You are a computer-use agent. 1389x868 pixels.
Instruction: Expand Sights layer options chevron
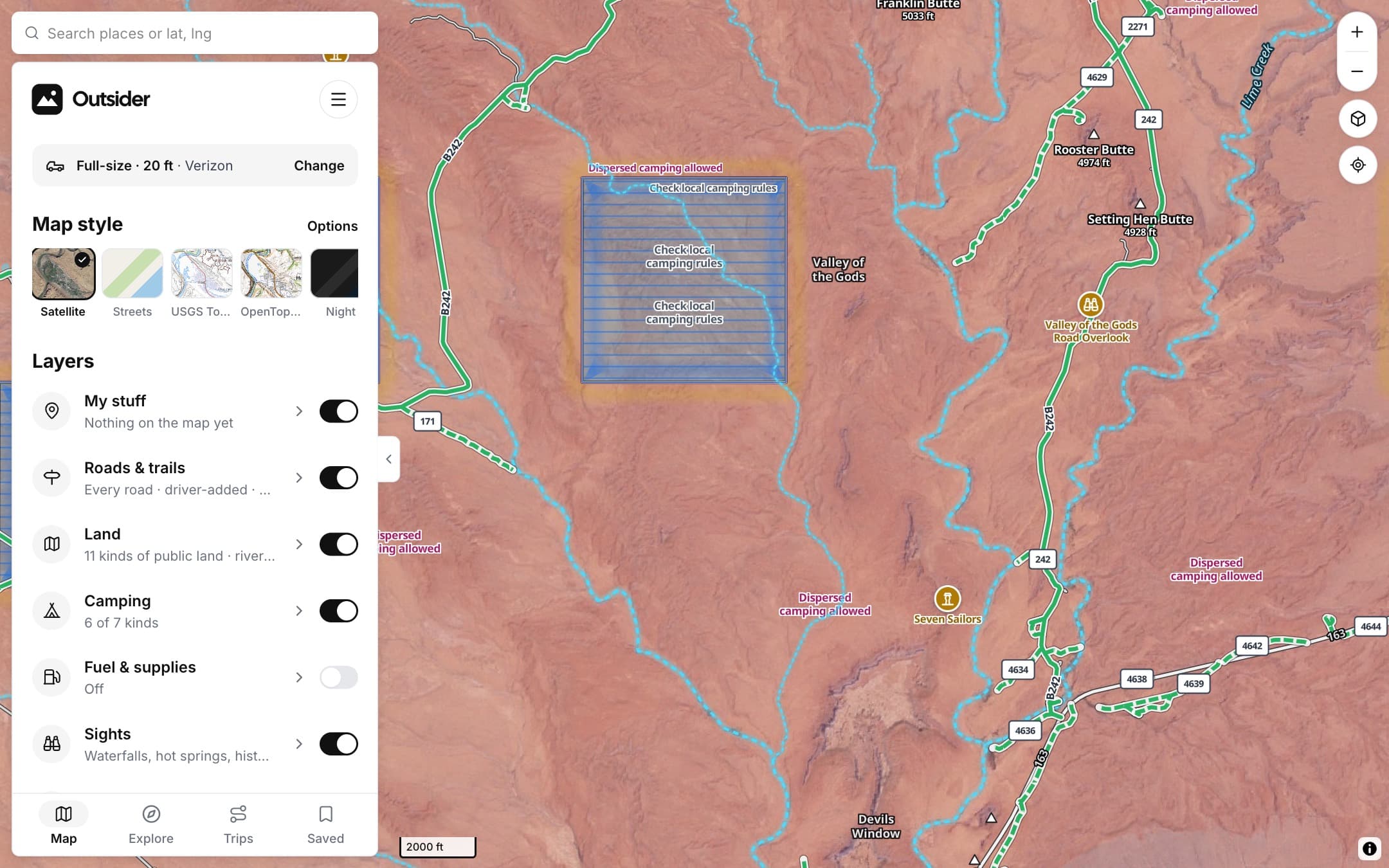[299, 744]
